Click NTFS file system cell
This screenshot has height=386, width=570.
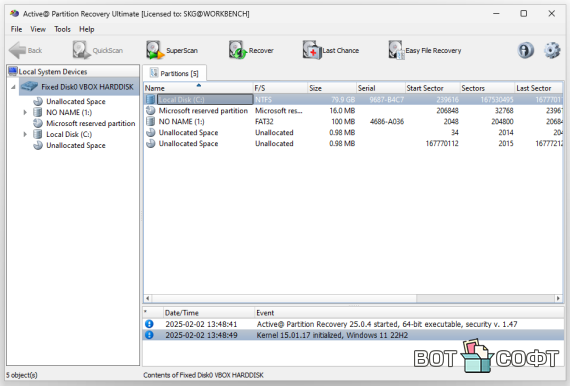coord(263,100)
